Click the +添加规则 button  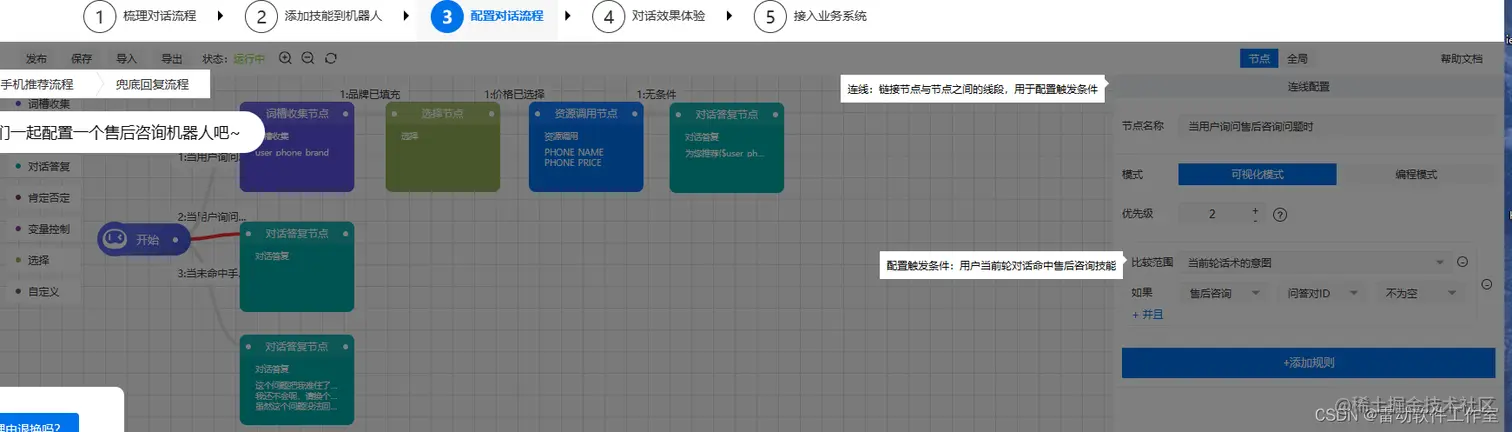(1308, 362)
